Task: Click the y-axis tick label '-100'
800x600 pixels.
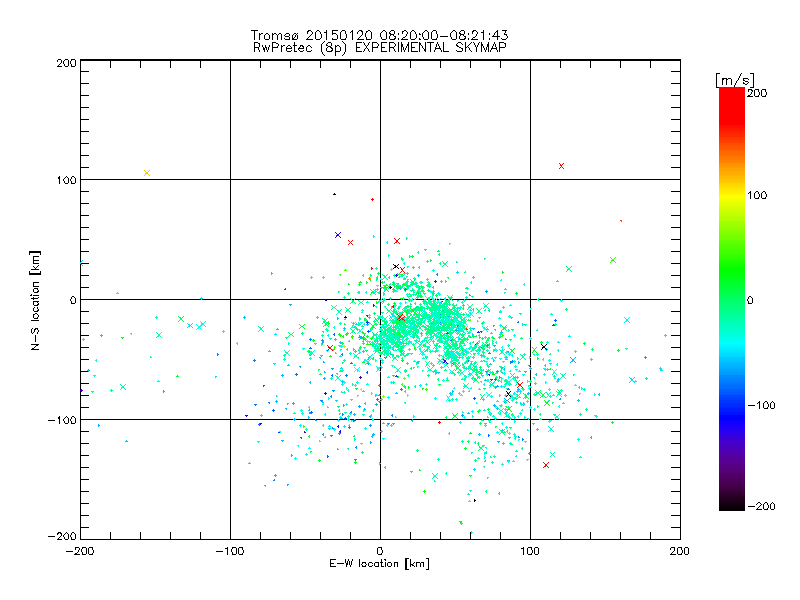Action: pyautogui.click(x=63, y=420)
